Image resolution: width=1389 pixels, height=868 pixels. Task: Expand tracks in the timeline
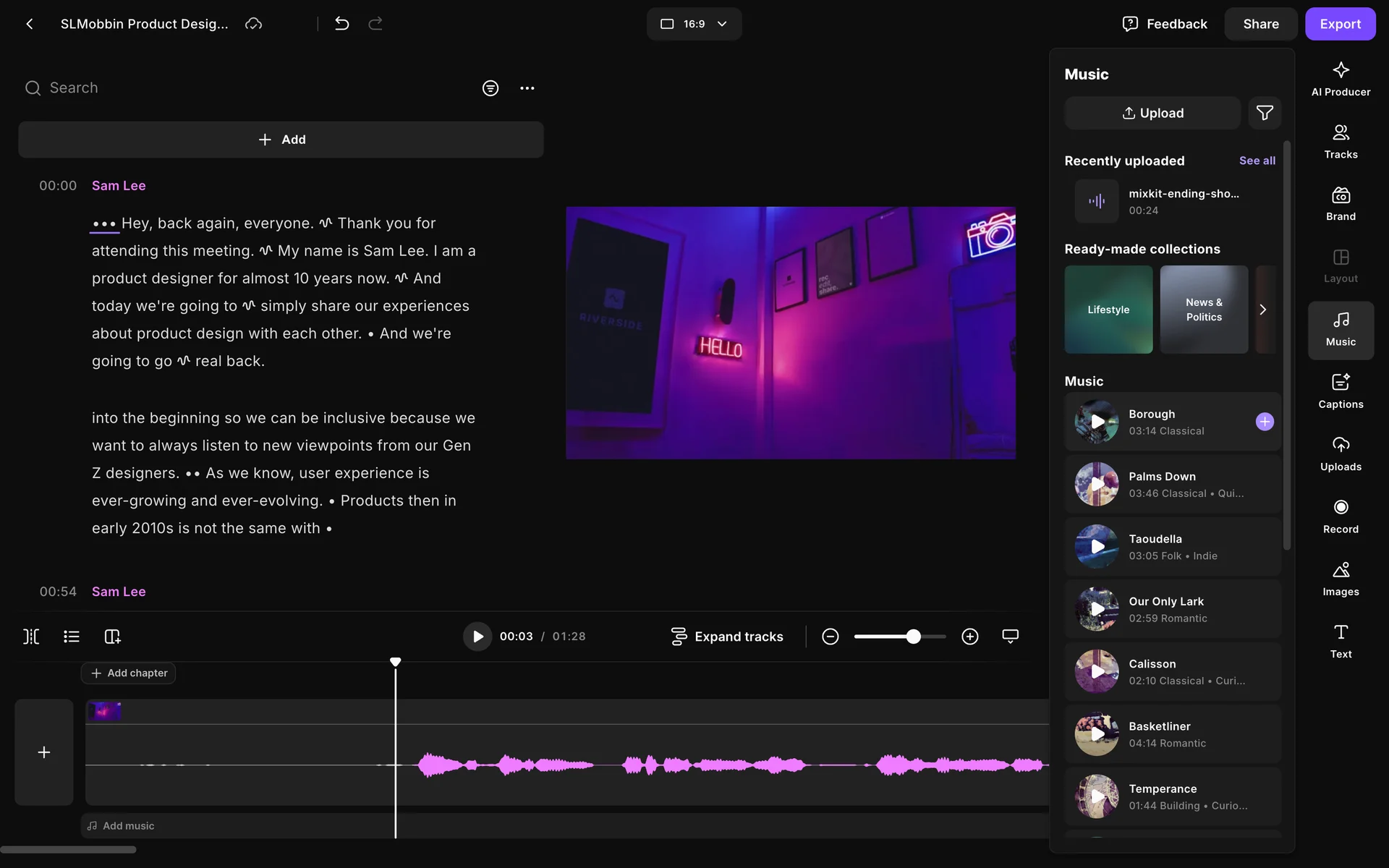(726, 637)
